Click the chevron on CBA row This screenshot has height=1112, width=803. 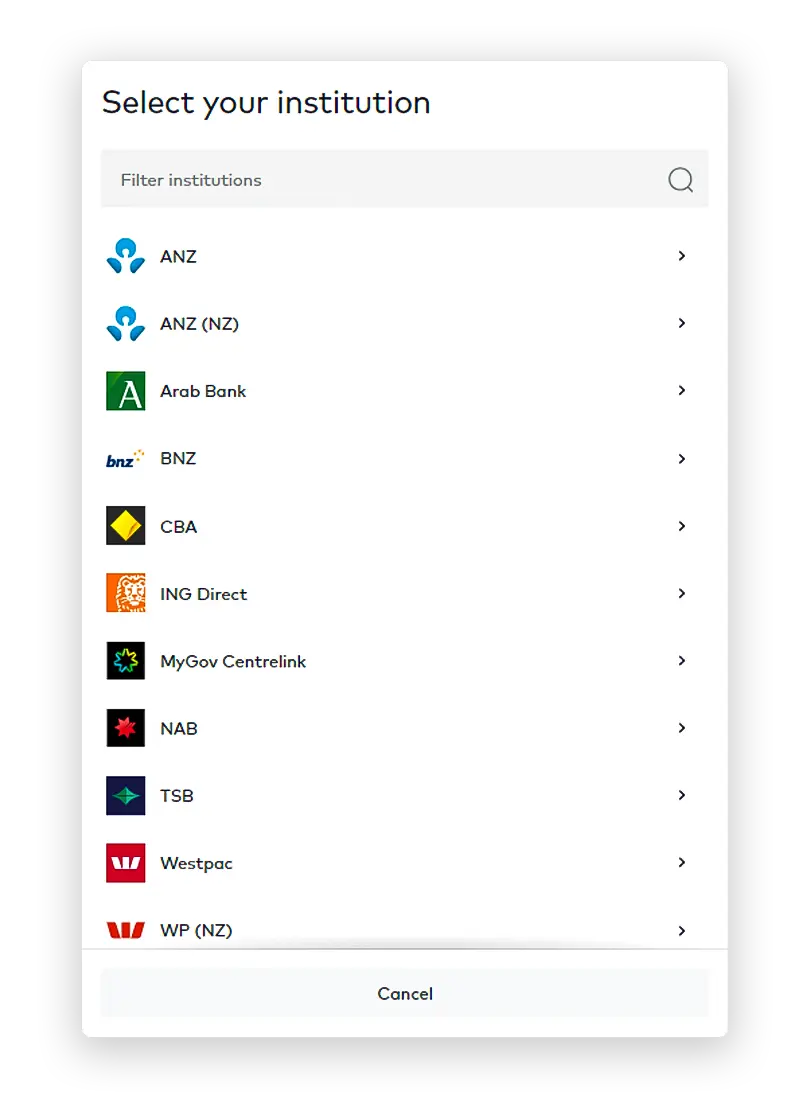coord(682,526)
